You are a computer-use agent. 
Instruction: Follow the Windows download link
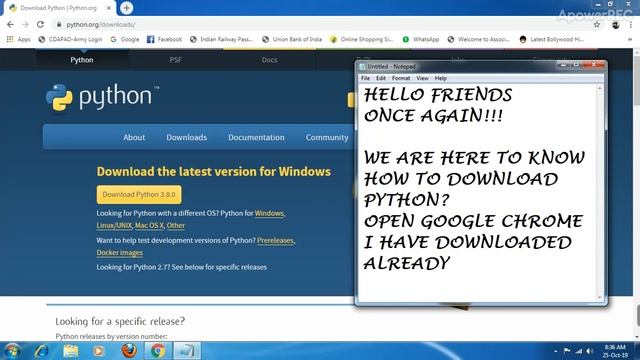[269, 213]
